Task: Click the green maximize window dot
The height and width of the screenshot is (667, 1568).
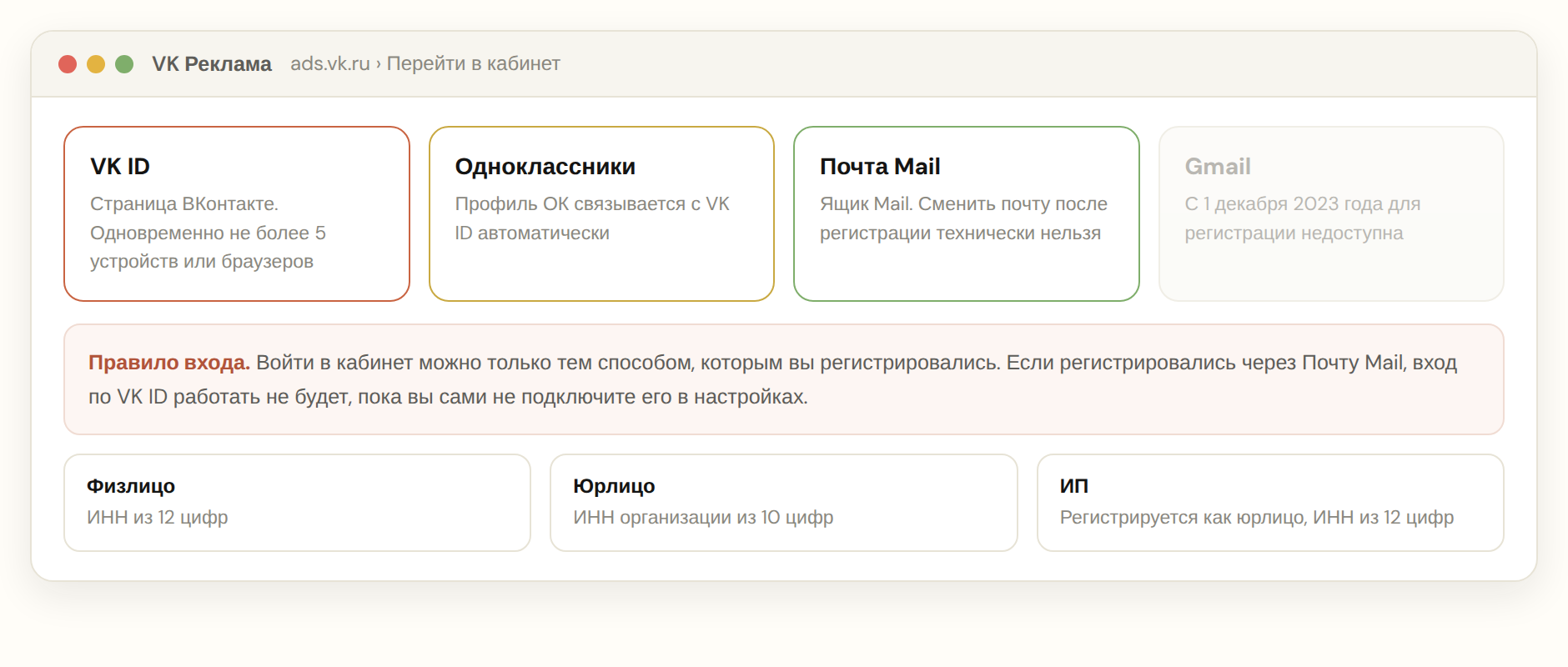Action: point(124,64)
